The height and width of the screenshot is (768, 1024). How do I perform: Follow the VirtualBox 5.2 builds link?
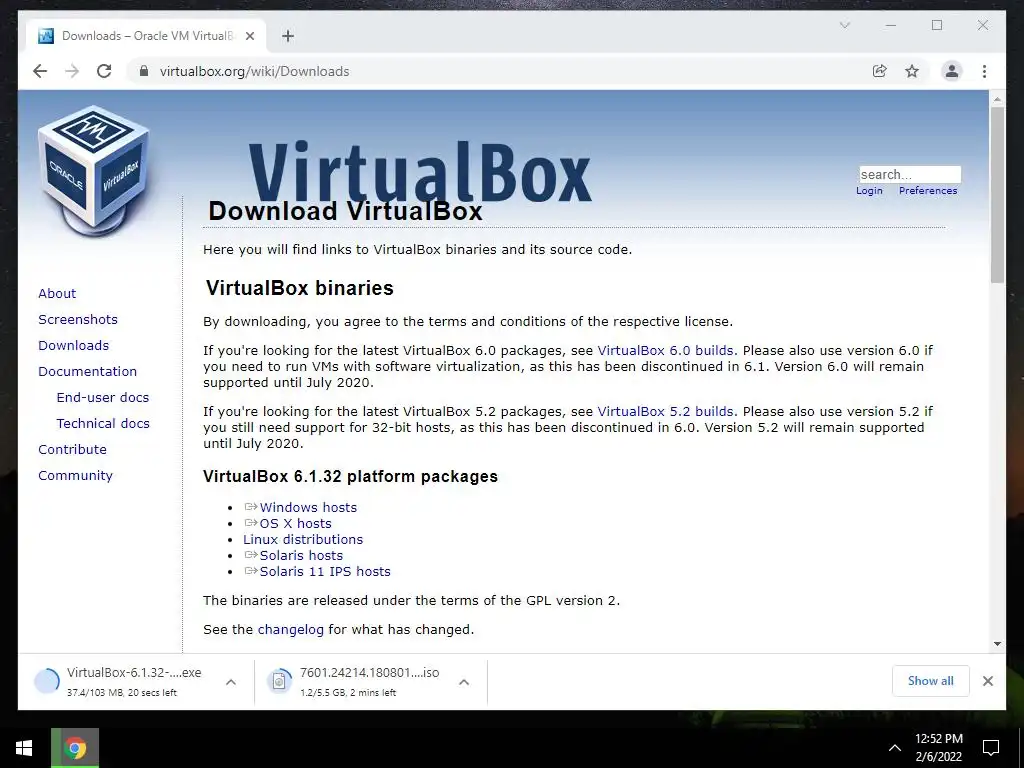click(x=665, y=412)
